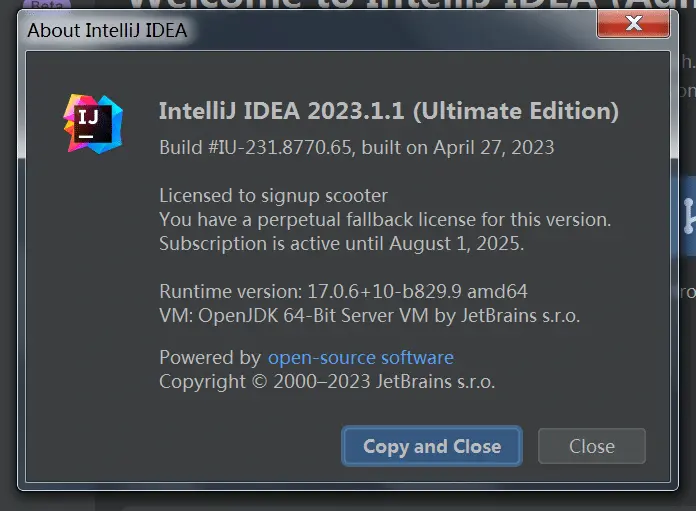Click the Beta badge behind the dialog
The width and height of the screenshot is (696, 511).
click(44, 6)
